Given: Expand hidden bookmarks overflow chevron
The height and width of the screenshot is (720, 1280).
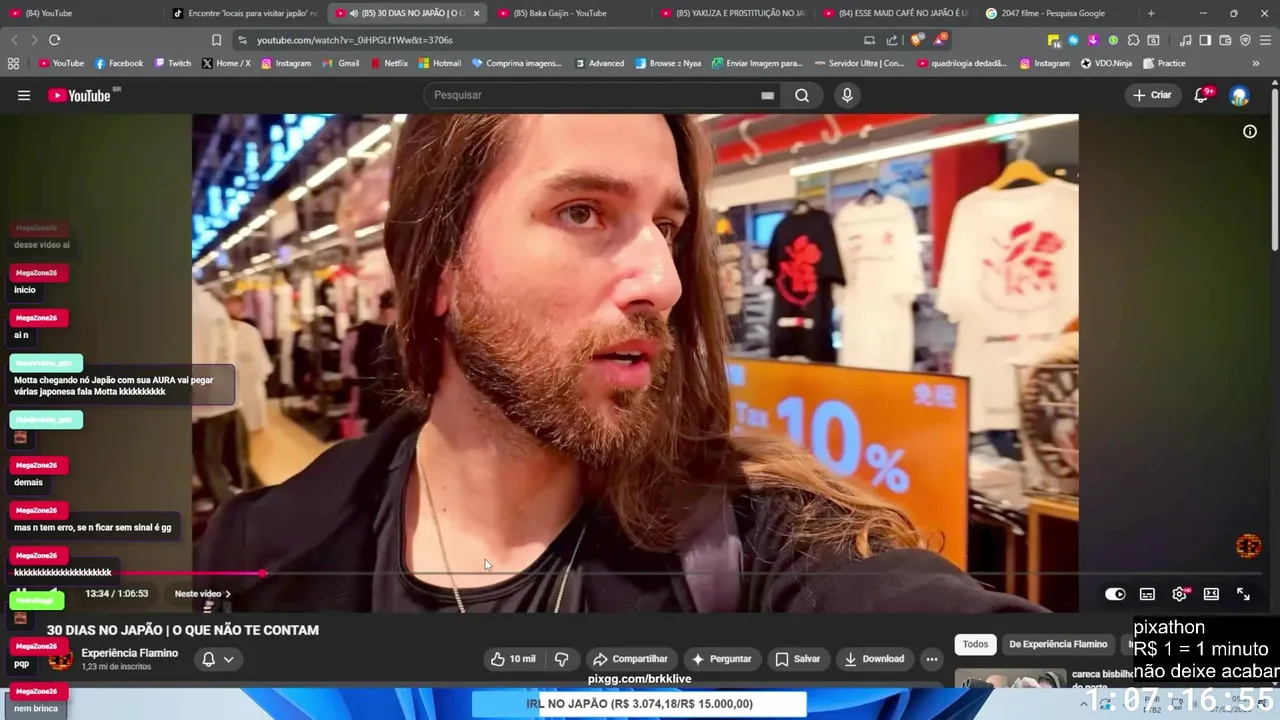Looking at the screenshot, I should (1256, 63).
